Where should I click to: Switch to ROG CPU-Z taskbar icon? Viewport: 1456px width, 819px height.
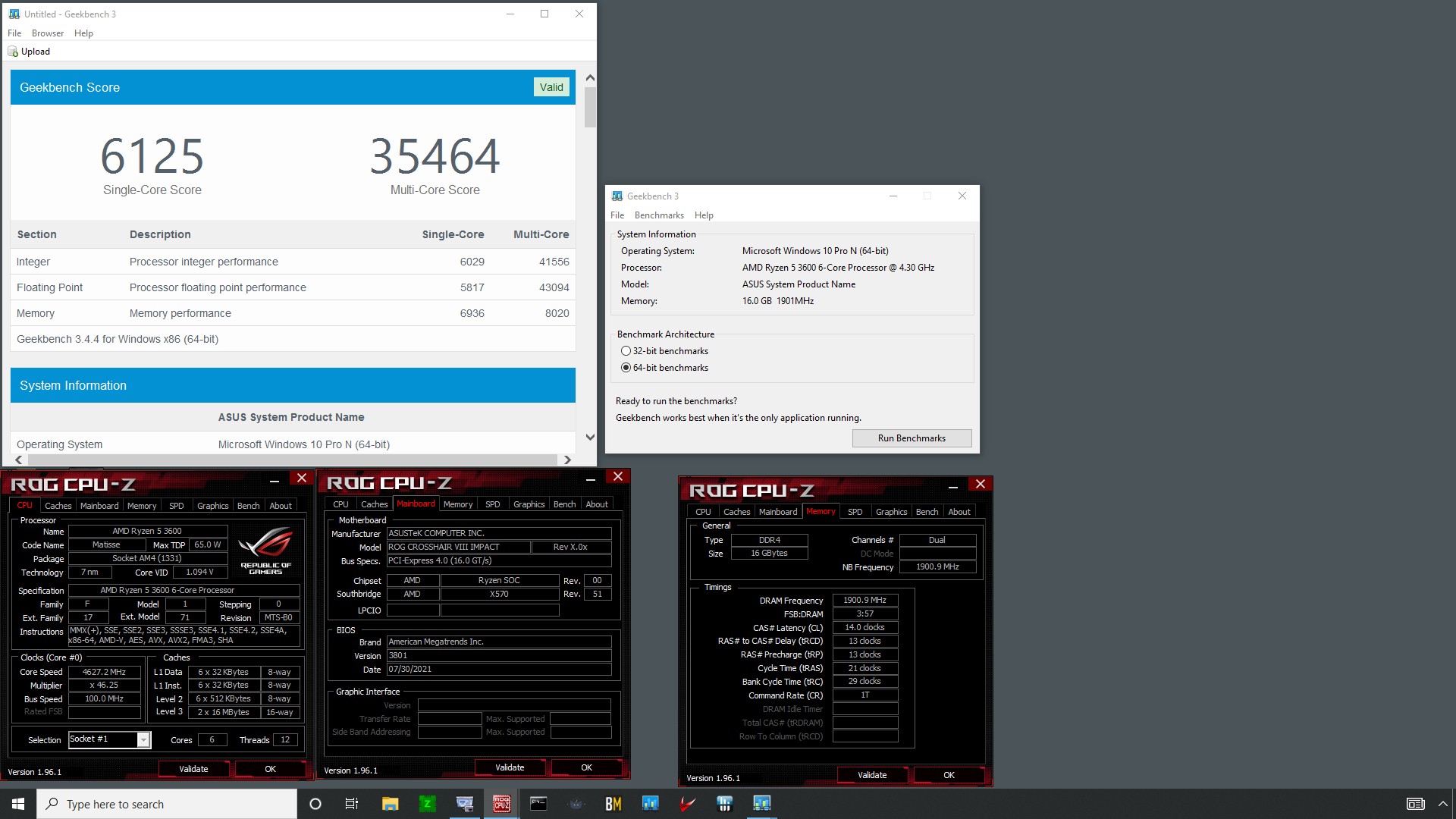(x=501, y=804)
